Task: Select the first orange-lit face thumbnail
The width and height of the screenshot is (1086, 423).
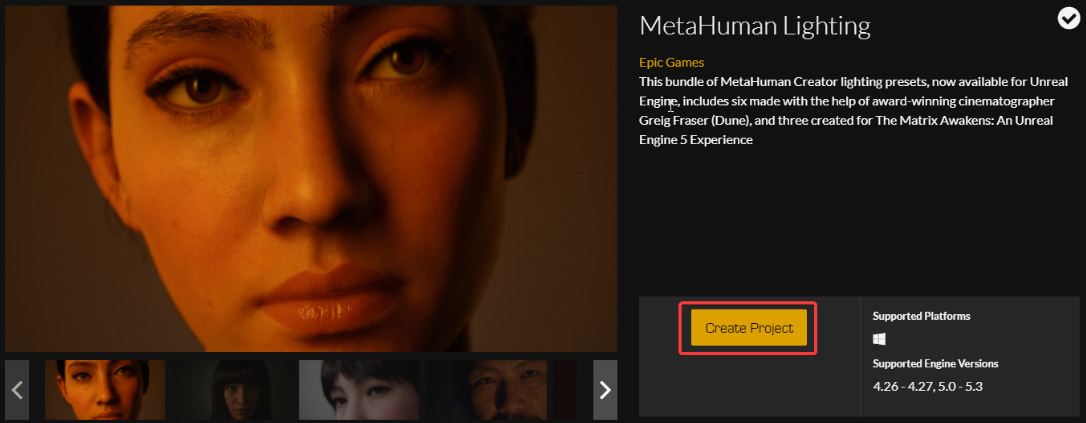Action: [105, 390]
